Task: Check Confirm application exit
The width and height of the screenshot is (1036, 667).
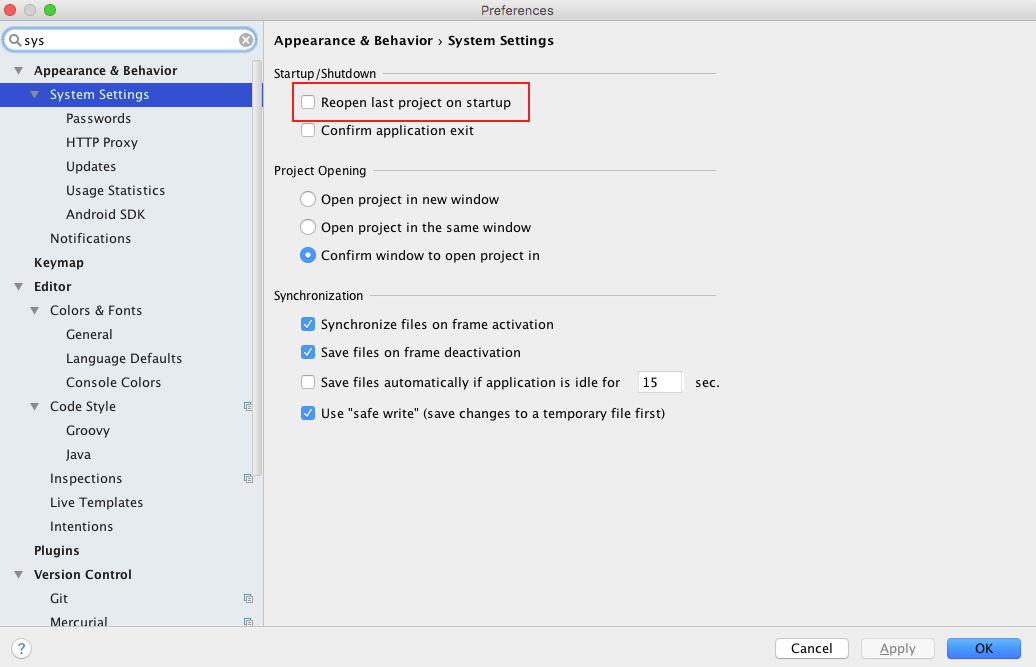Action: (x=308, y=131)
